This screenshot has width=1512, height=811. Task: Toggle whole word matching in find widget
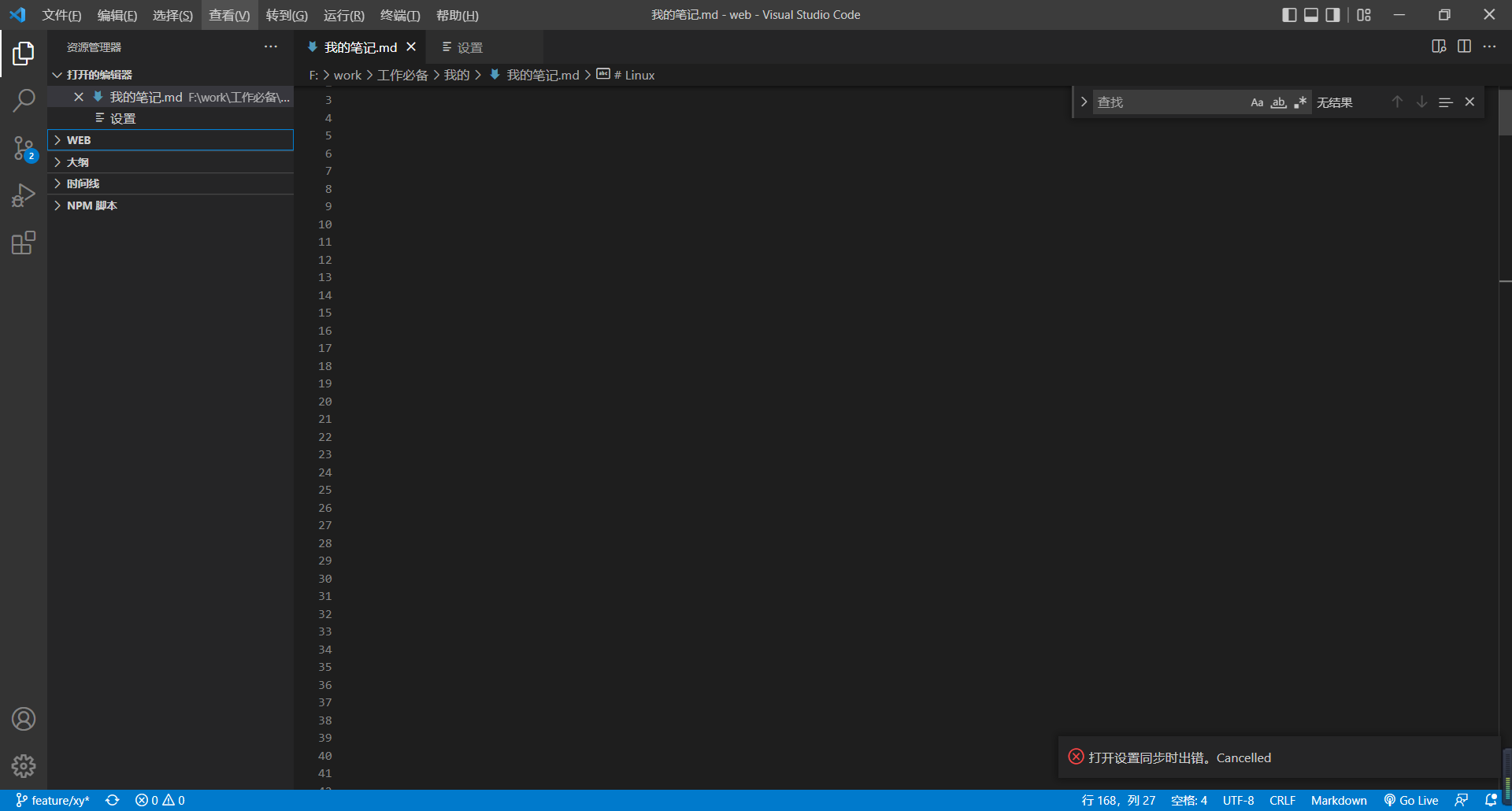(x=1278, y=102)
